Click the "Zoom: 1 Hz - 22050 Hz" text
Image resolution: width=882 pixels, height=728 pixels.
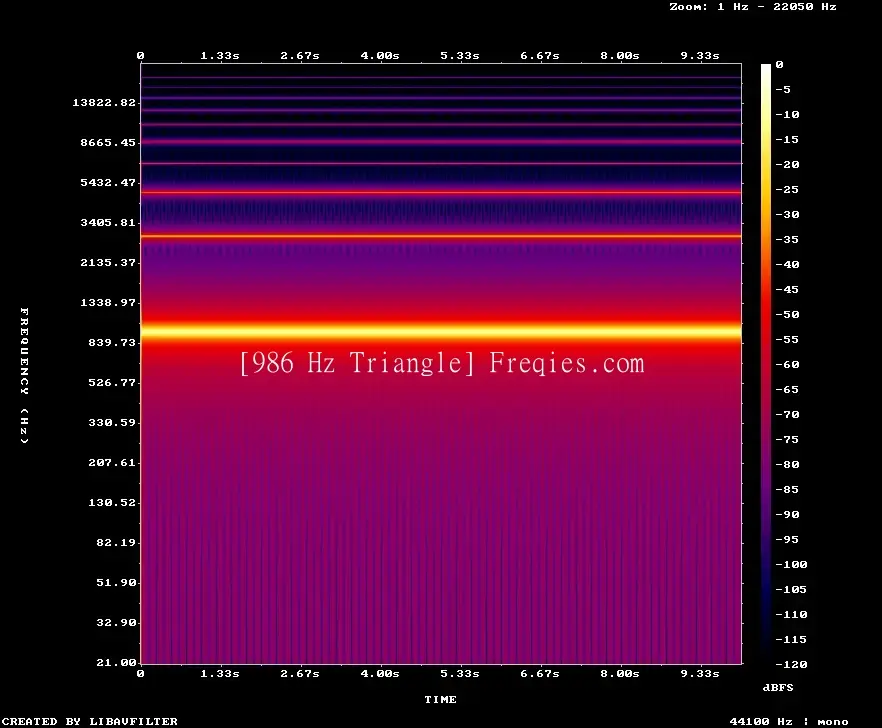point(753,7)
